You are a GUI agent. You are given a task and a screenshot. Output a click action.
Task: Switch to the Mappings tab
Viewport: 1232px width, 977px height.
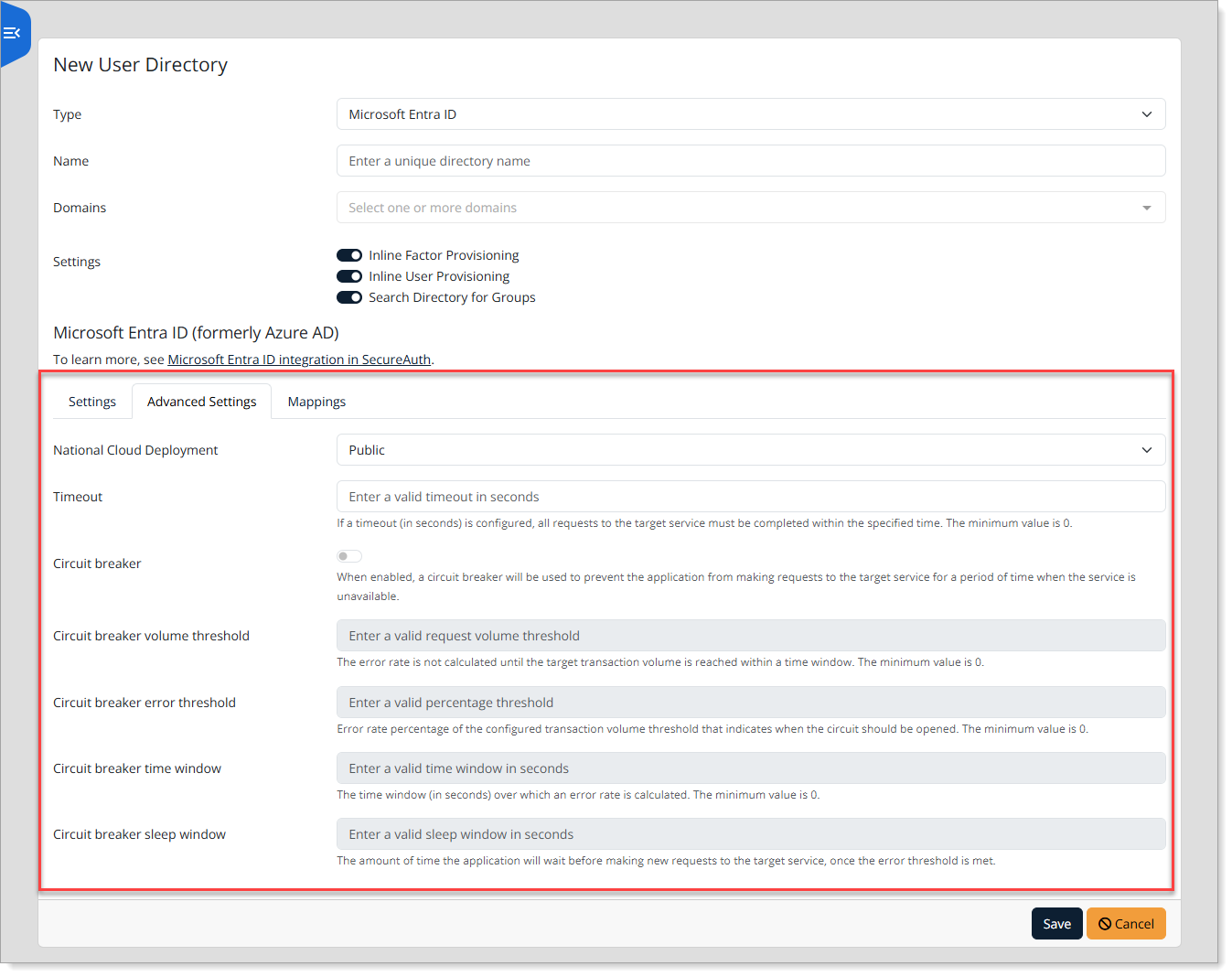pyautogui.click(x=316, y=402)
